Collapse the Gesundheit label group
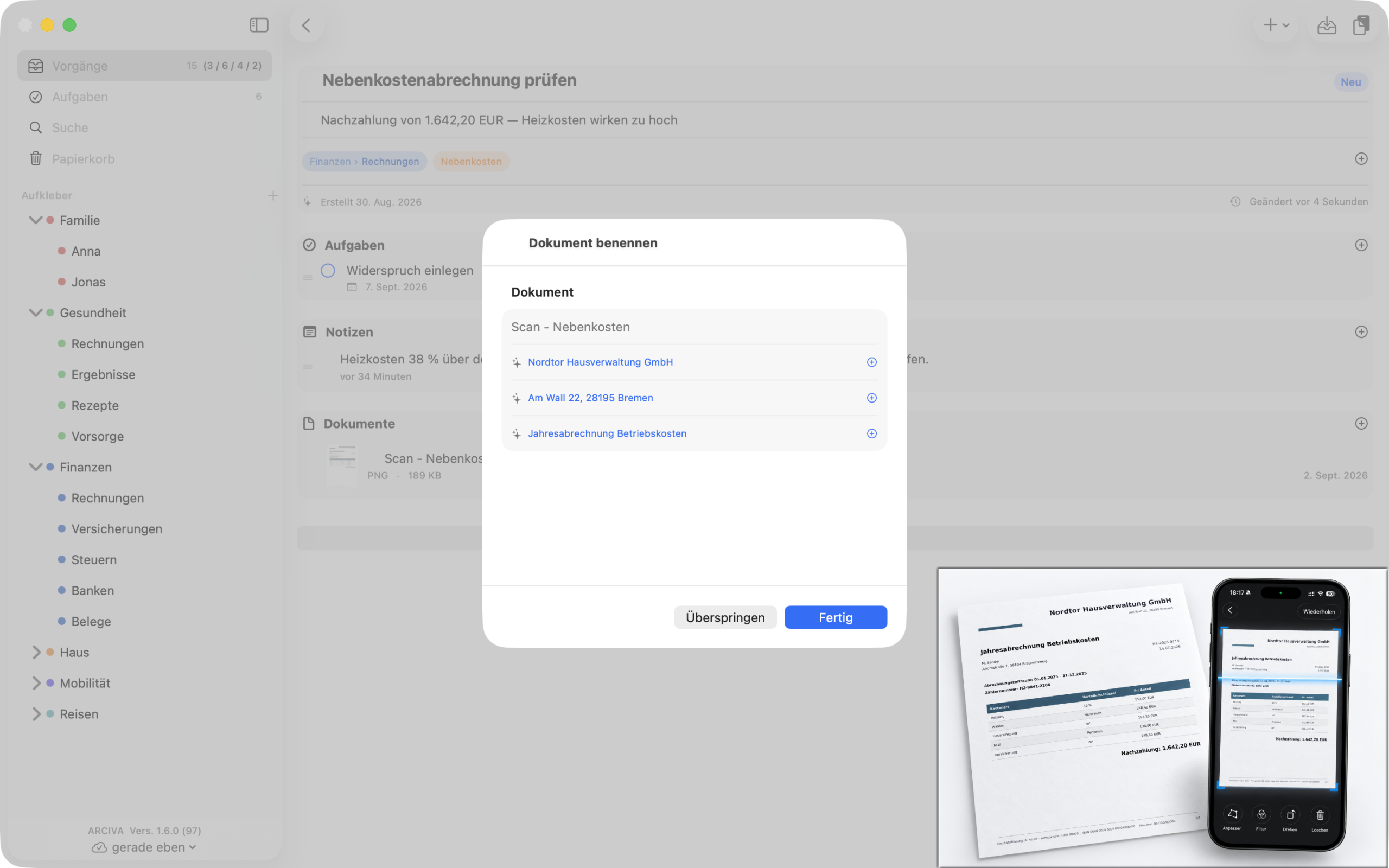 click(36, 313)
